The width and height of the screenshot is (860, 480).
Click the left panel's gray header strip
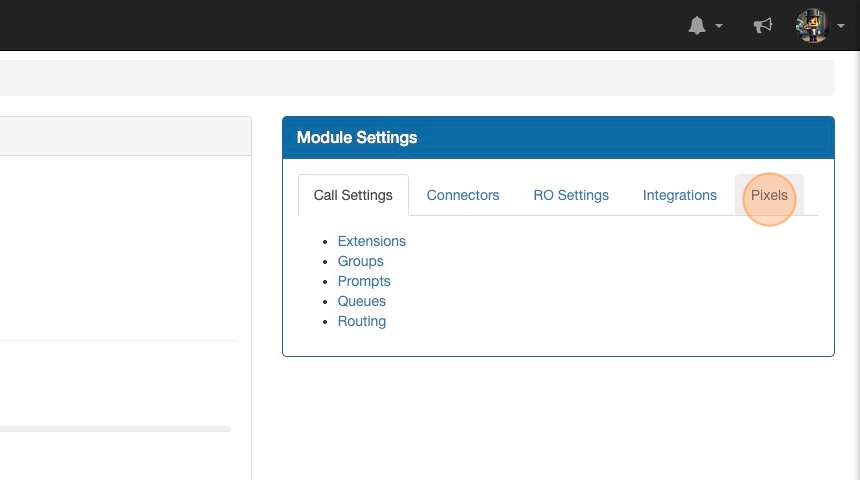click(125, 136)
